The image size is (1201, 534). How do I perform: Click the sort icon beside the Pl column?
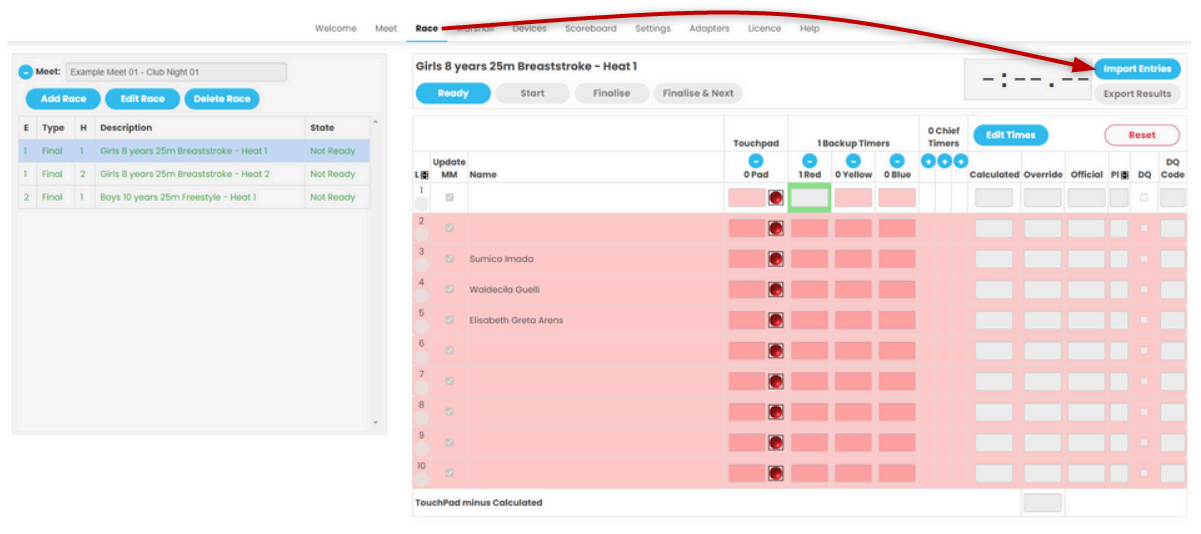click(1124, 175)
